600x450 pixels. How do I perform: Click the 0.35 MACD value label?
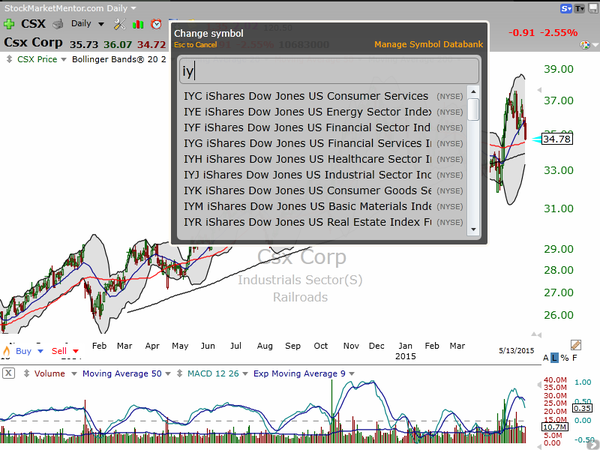582,408
